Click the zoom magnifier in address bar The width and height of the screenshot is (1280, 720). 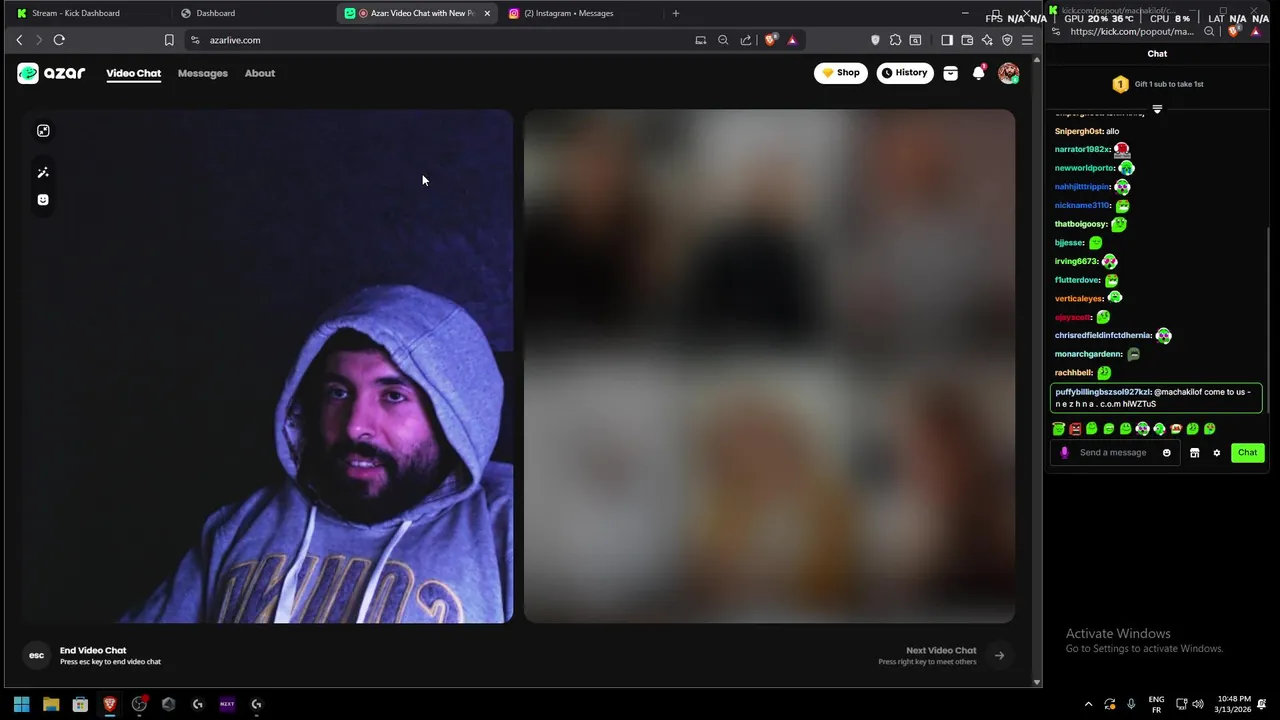(x=723, y=40)
